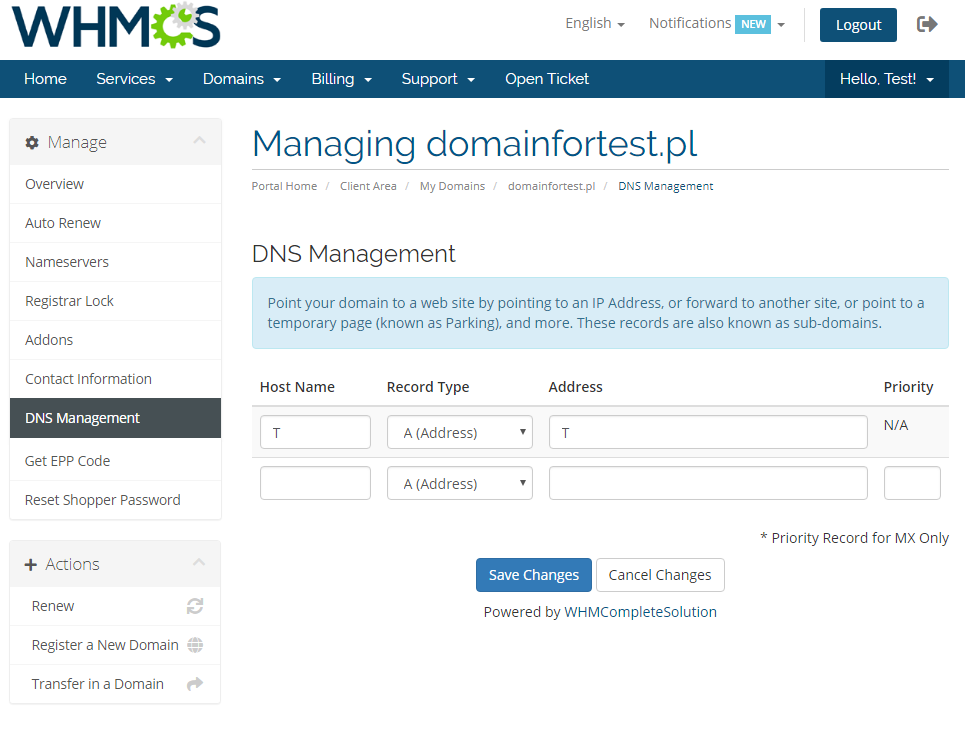Click the N/A priority value
965x743 pixels.
coord(896,425)
